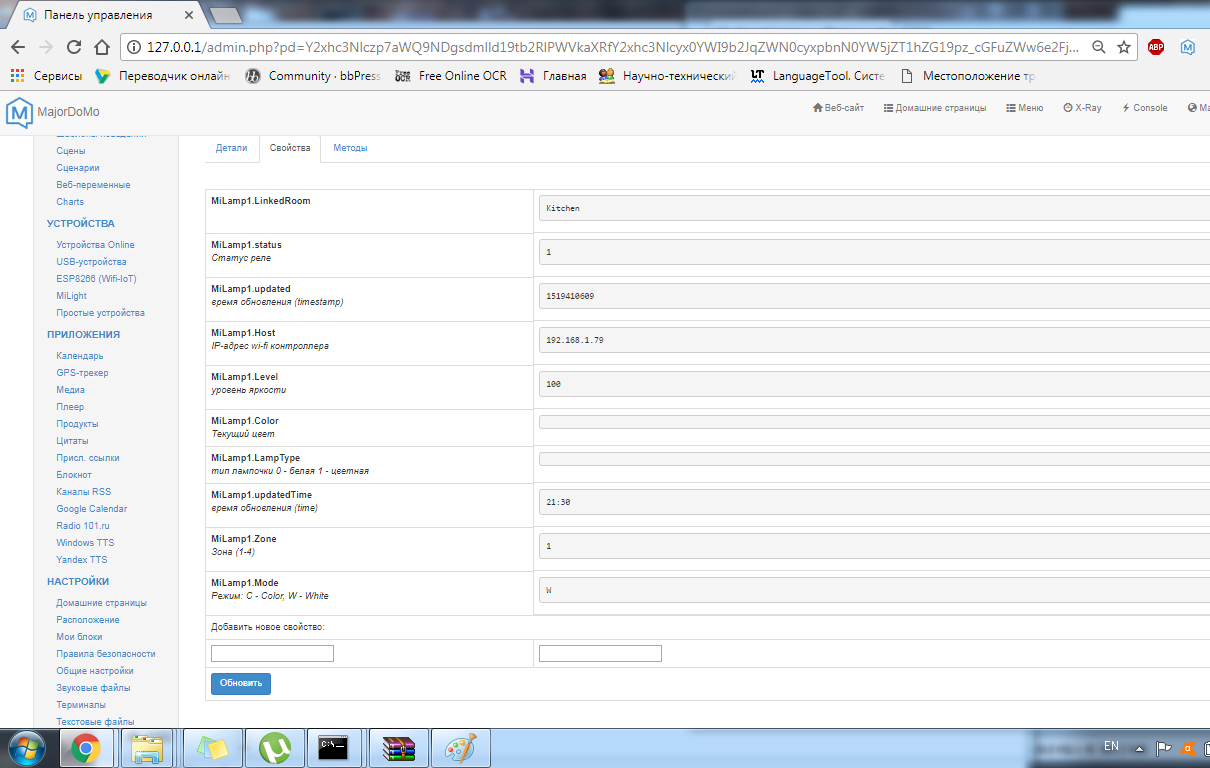Open Календарь in sidebar
This screenshot has width=1210, height=768.
[80, 356]
